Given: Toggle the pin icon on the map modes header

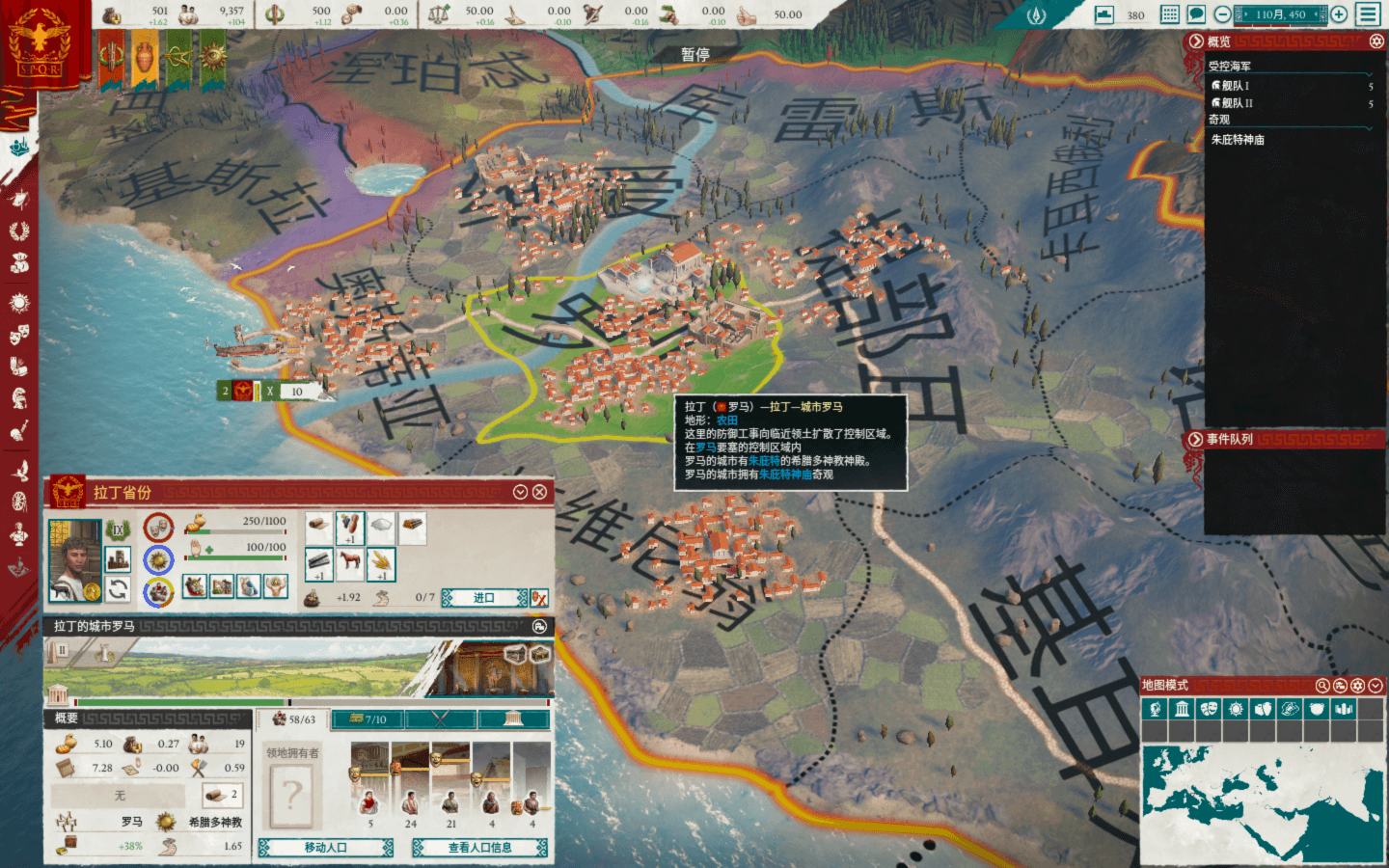Looking at the screenshot, I should click(x=1339, y=687).
